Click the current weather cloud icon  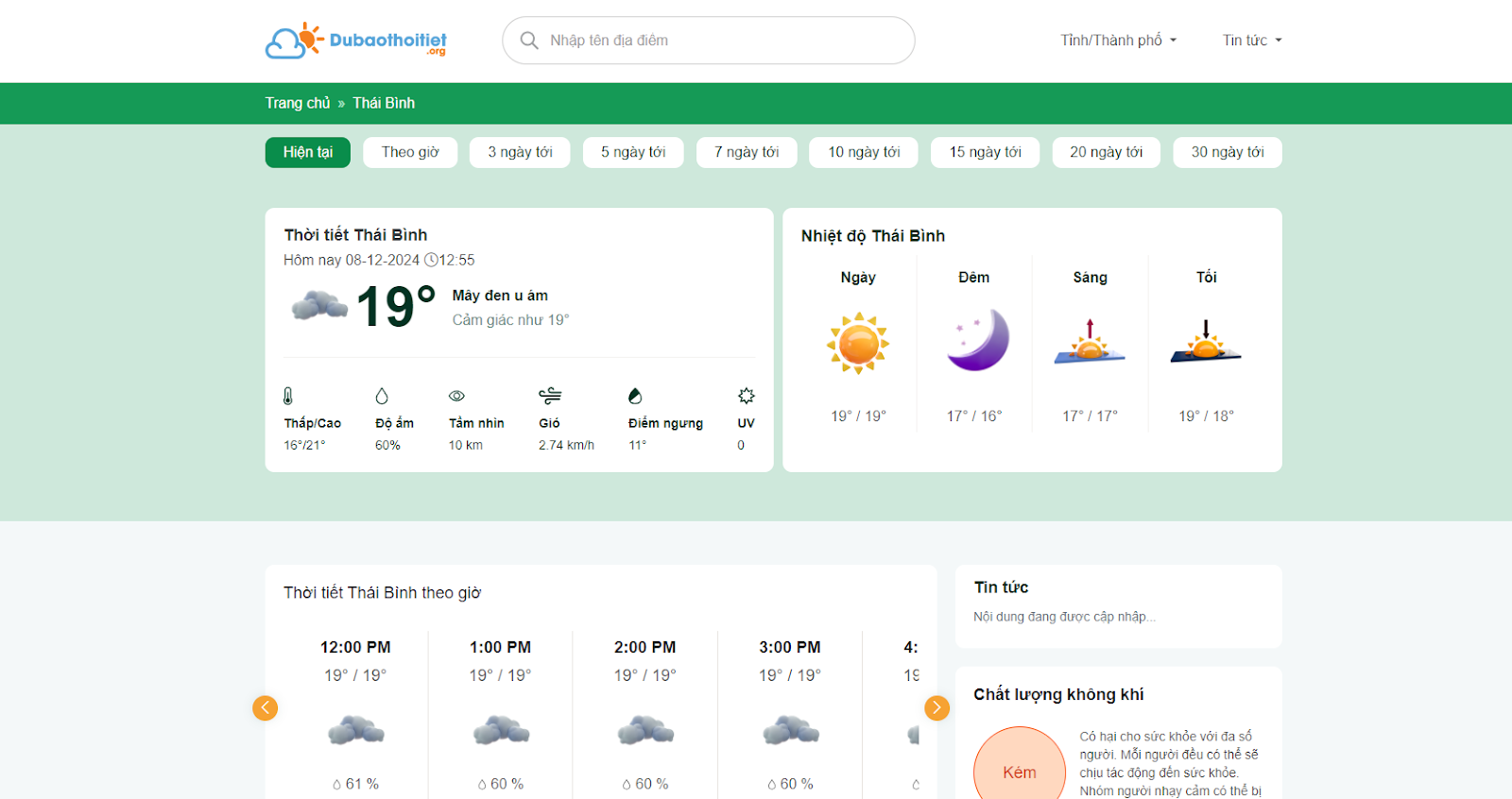tap(319, 305)
